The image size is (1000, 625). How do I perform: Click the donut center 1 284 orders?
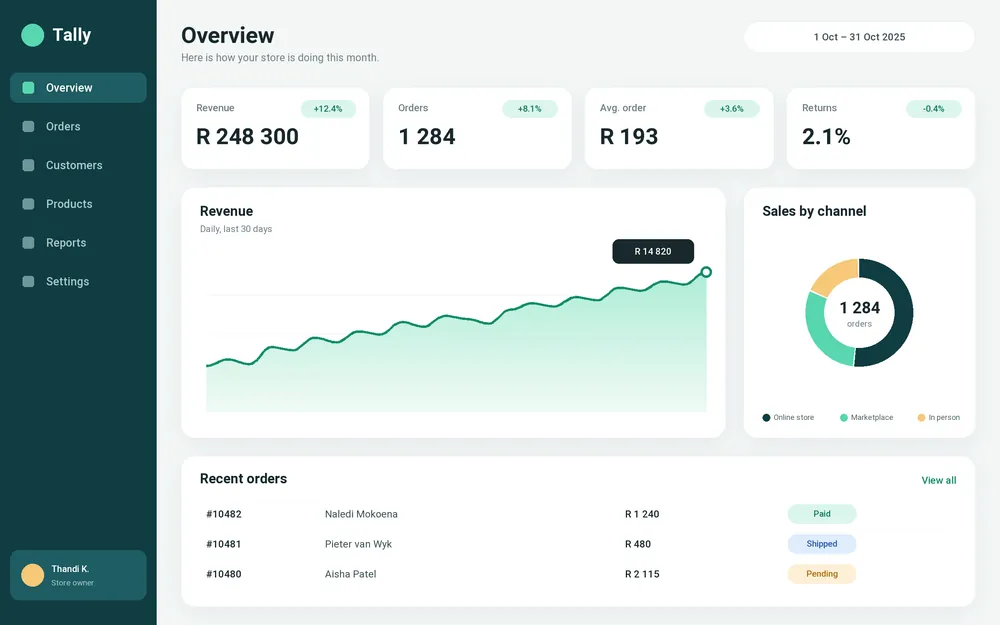coord(859,314)
